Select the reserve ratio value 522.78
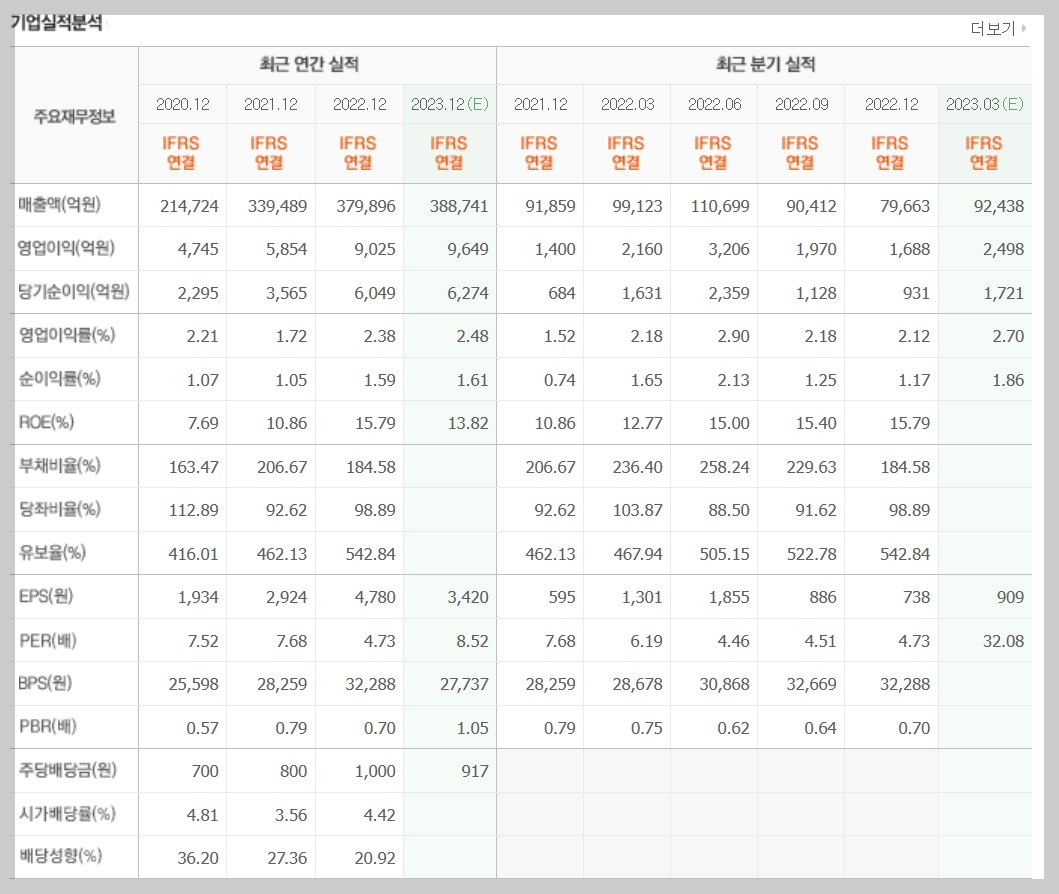Image resolution: width=1059 pixels, height=894 pixels. [812, 555]
